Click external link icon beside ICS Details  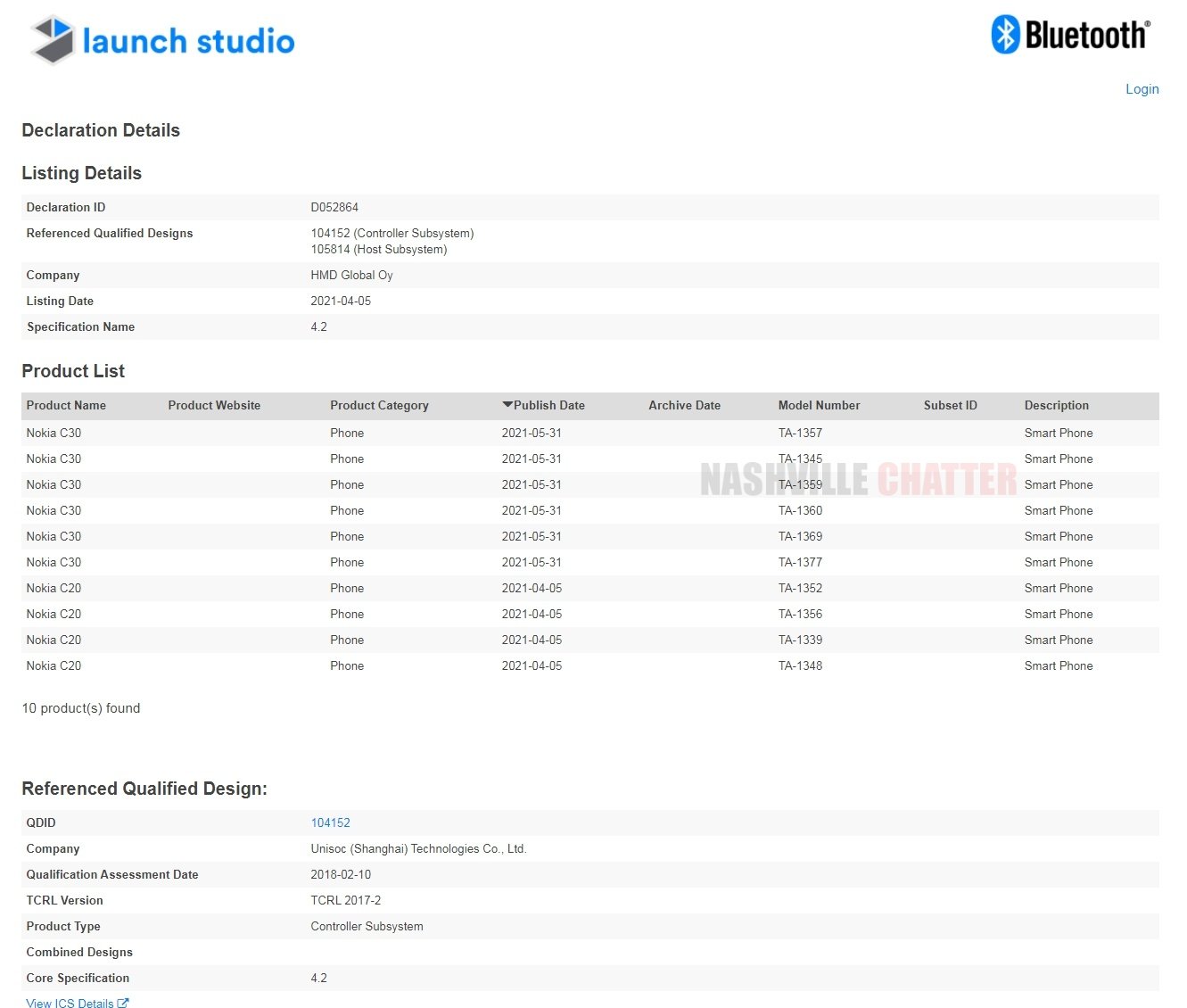(x=123, y=1004)
